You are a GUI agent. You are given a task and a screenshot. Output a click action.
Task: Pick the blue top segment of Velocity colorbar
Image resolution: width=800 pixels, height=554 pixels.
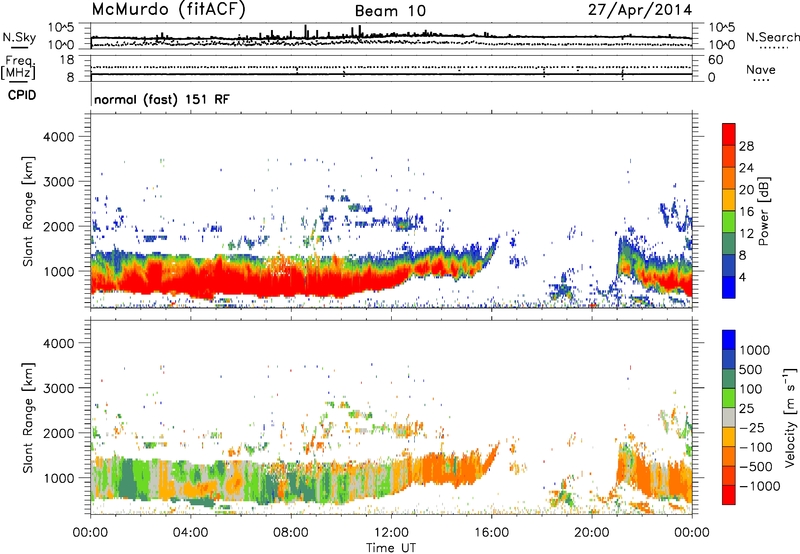pyautogui.click(x=729, y=340)
